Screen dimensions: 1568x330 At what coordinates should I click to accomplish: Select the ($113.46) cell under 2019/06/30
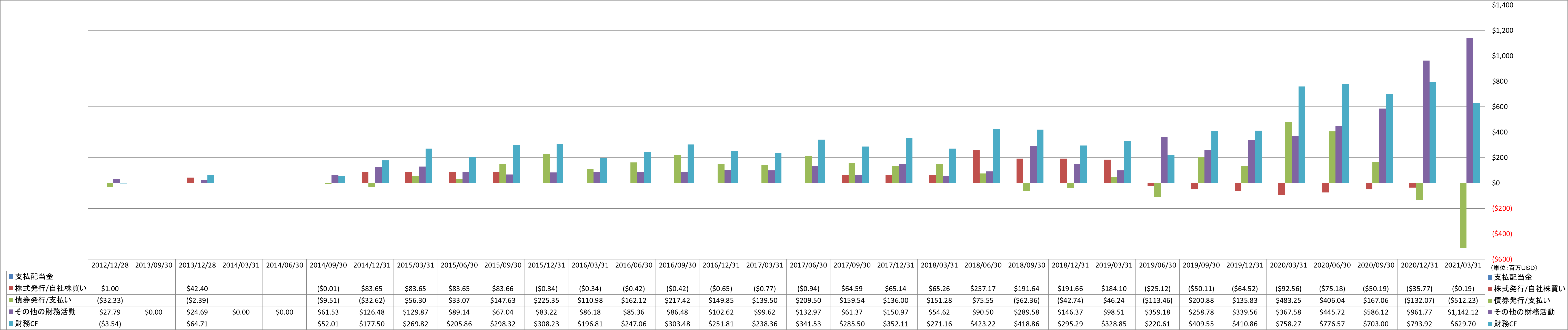click(x=1158, y=300)
